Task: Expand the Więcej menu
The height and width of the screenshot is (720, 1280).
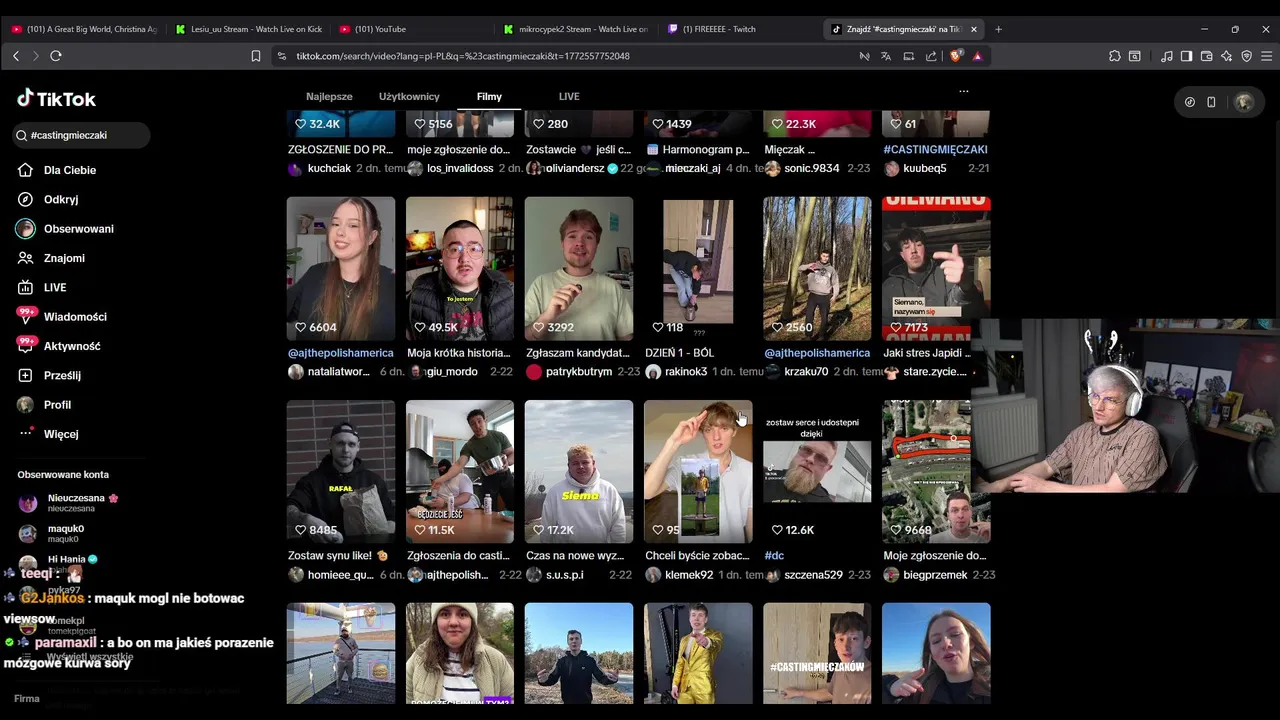Action: pyautogui.click(x=48, y=434)
